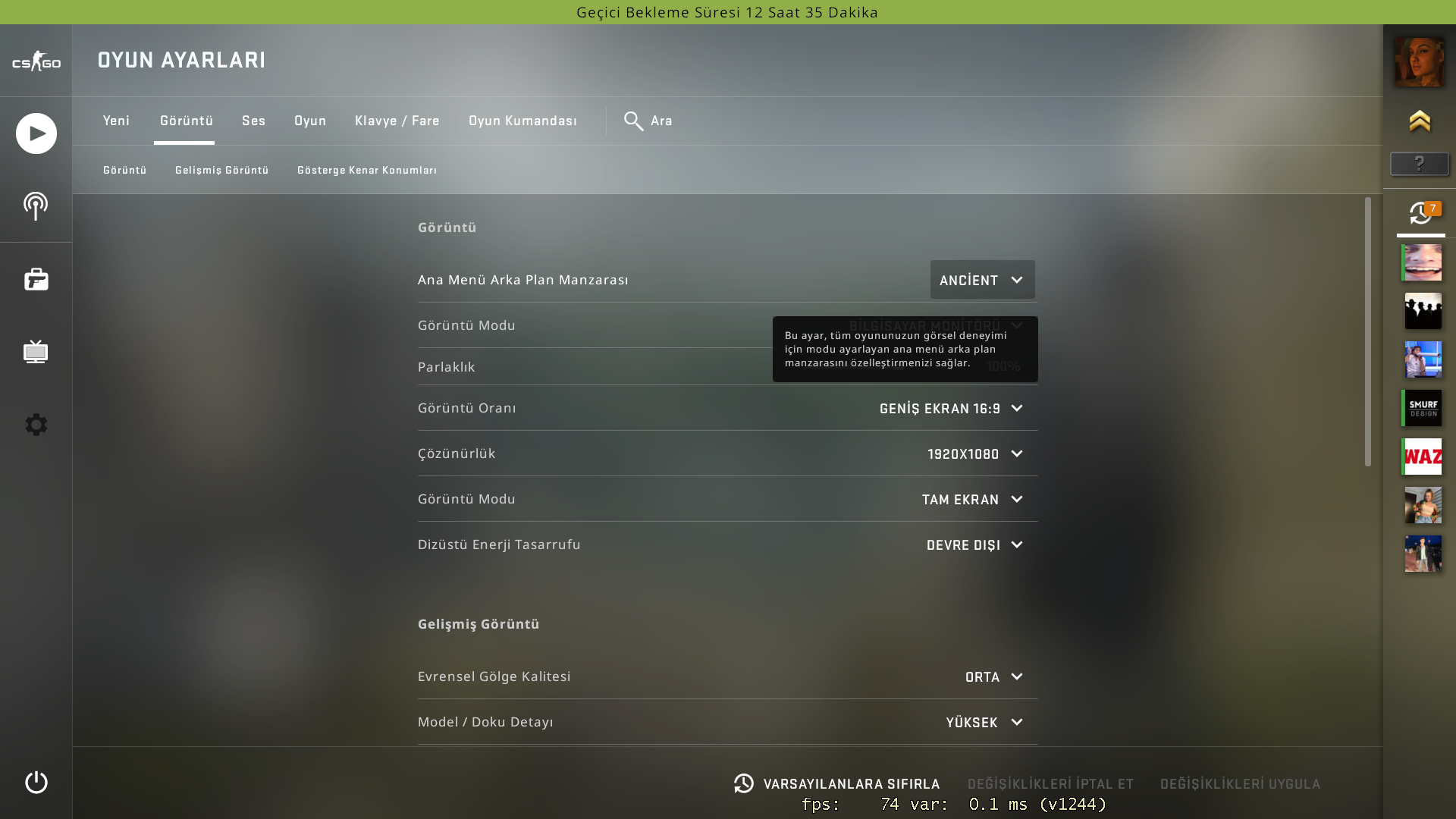Open the ANCIENT background scenery dropdown
The width and height of the screenshot is (1456, 819).
(982, 280)
